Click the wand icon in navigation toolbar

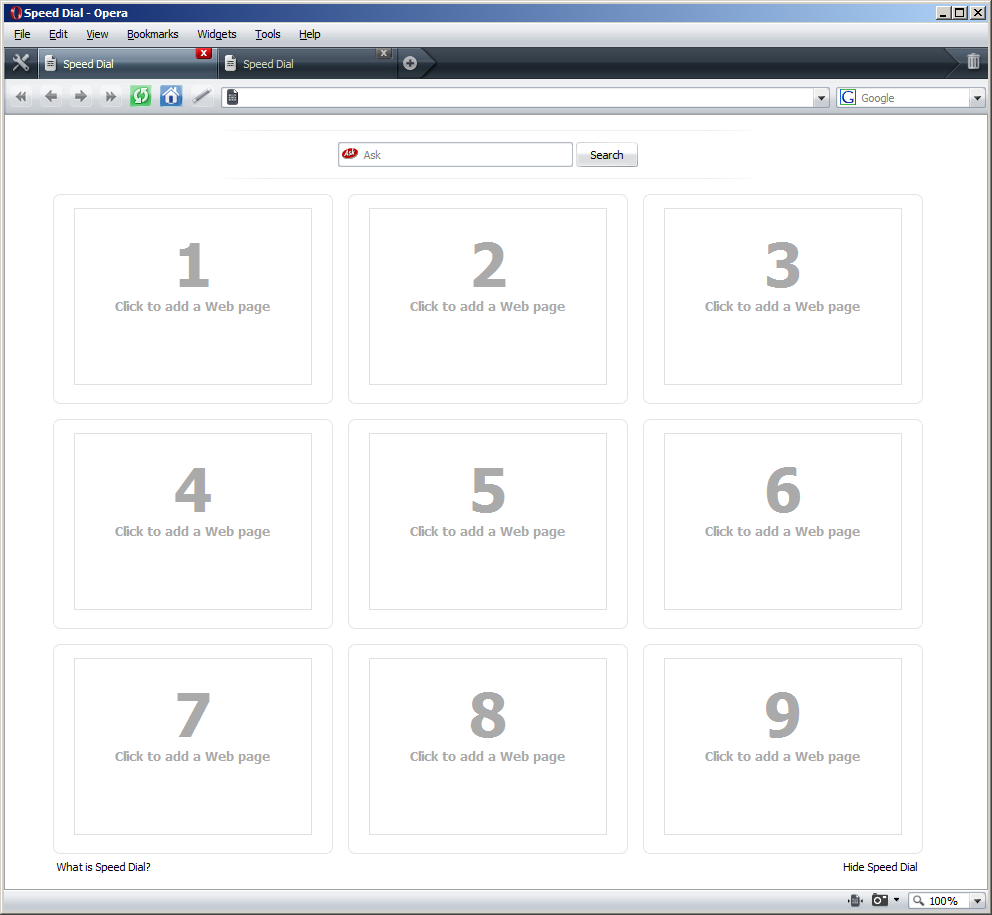(x=202, y=97)
